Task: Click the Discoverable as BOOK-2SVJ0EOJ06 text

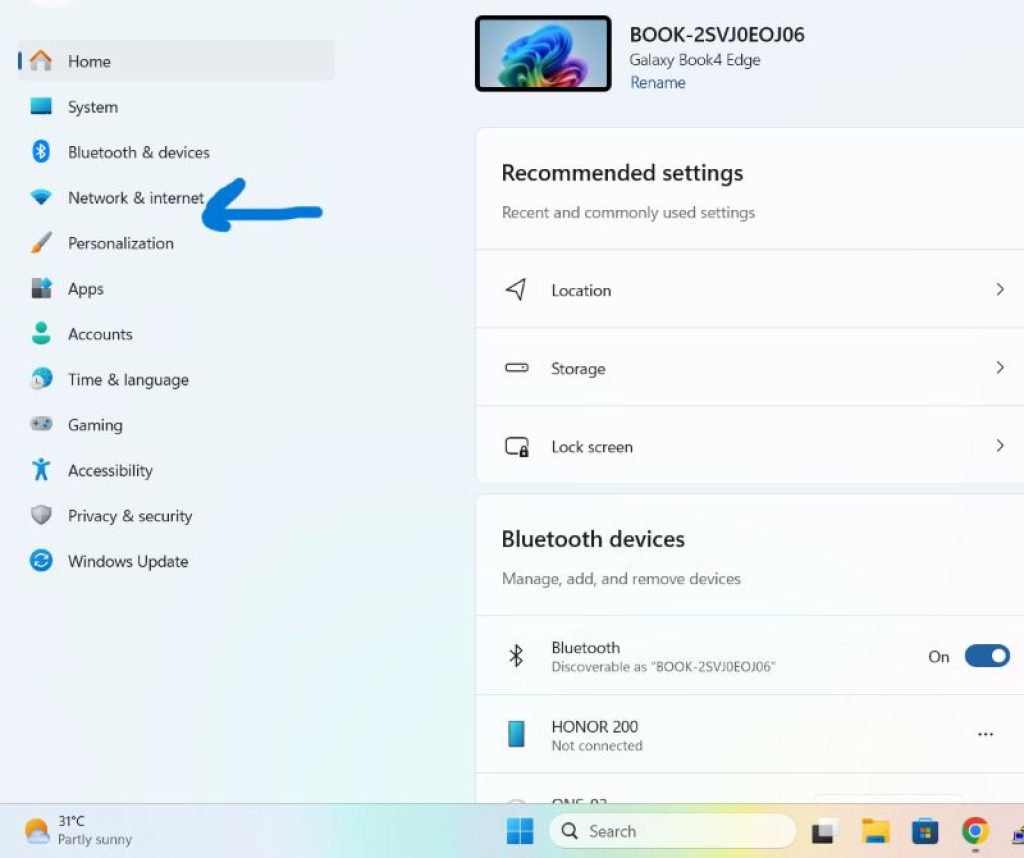Action: coord(663,666)
